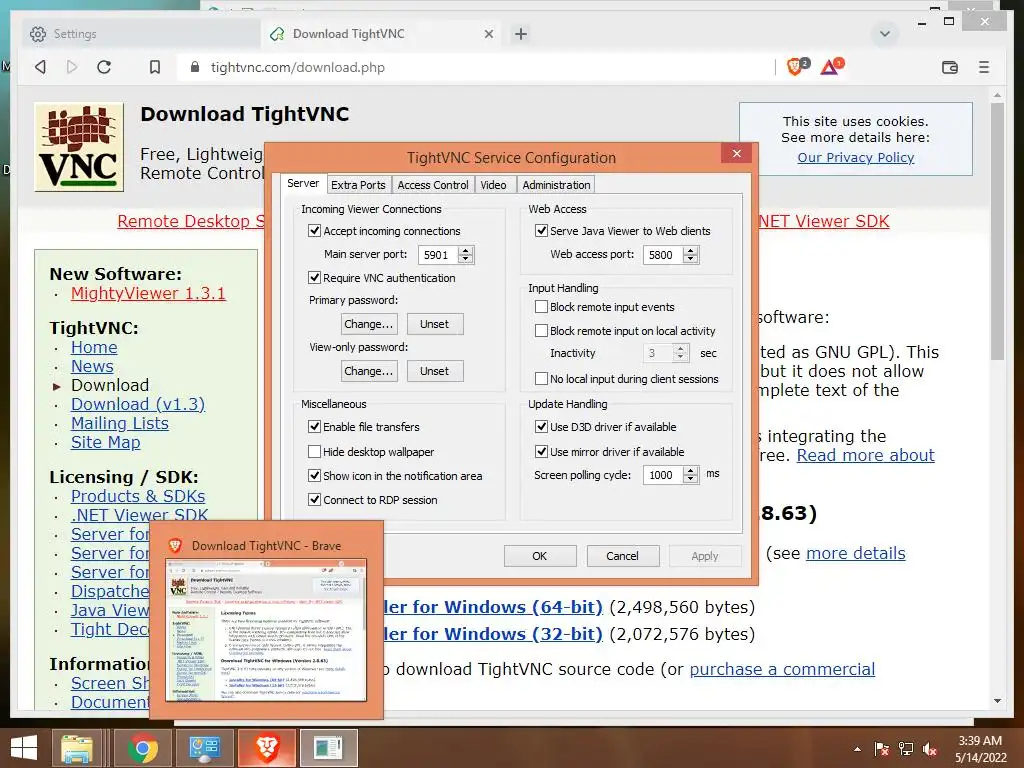This screenshot has height=768, width=1024.
Task: Switch to the Access Control tab
Action: coord(433,185)
